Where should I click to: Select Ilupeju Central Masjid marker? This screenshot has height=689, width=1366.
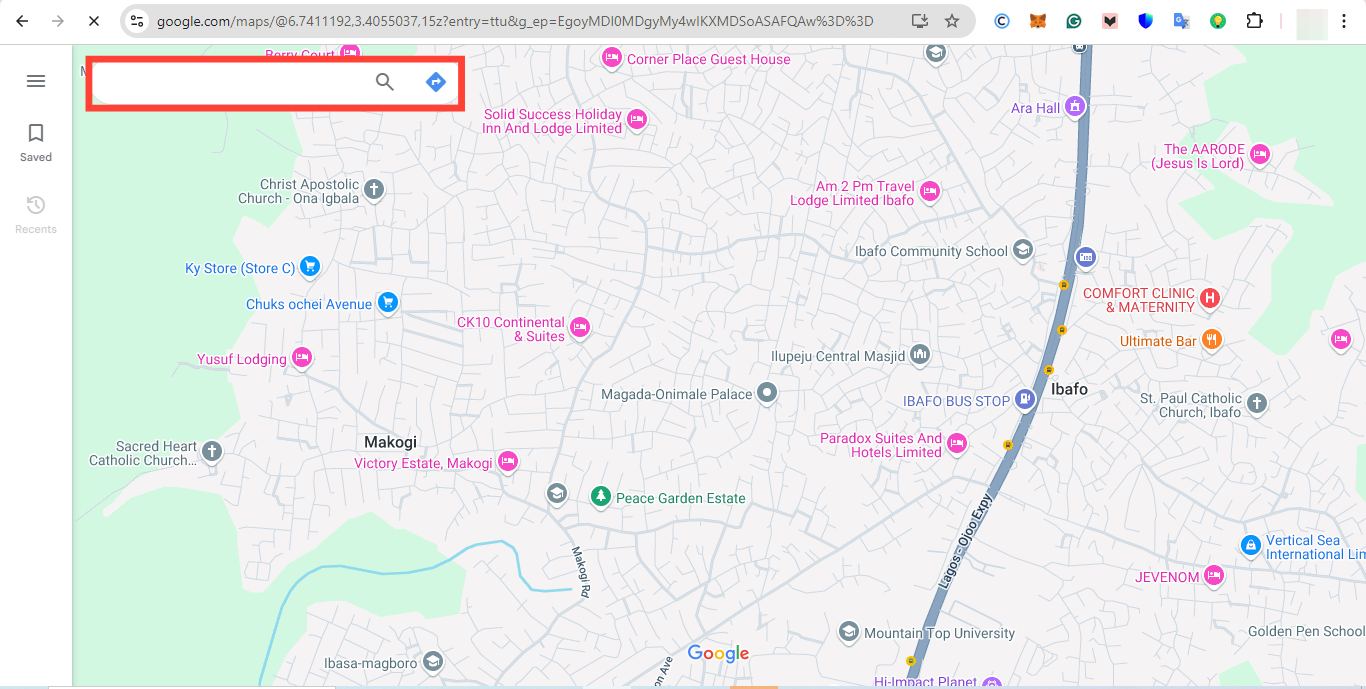click(x=920, y=354)
